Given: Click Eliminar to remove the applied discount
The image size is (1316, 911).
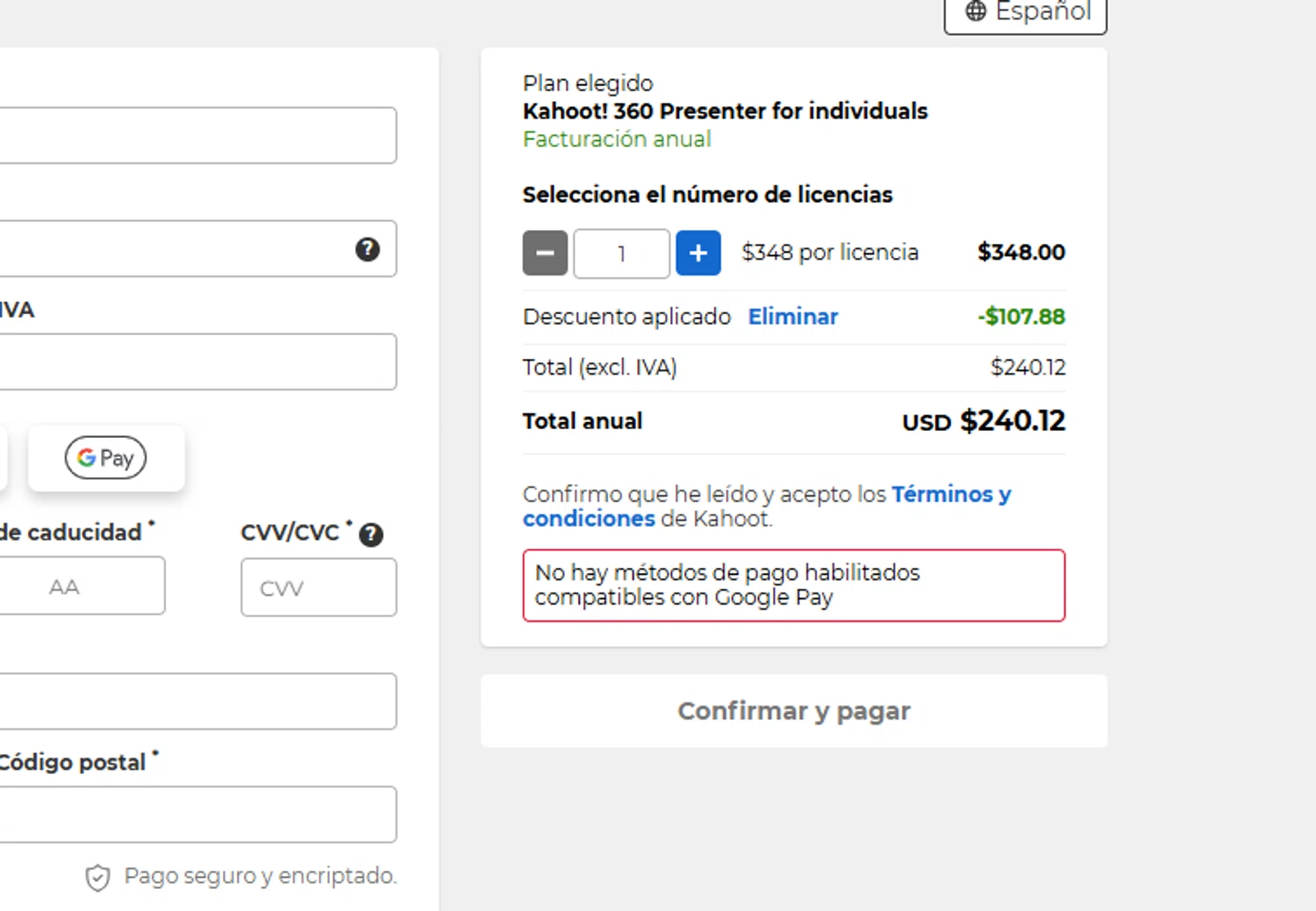Looking at the screenshot, I should click(793, 317).
